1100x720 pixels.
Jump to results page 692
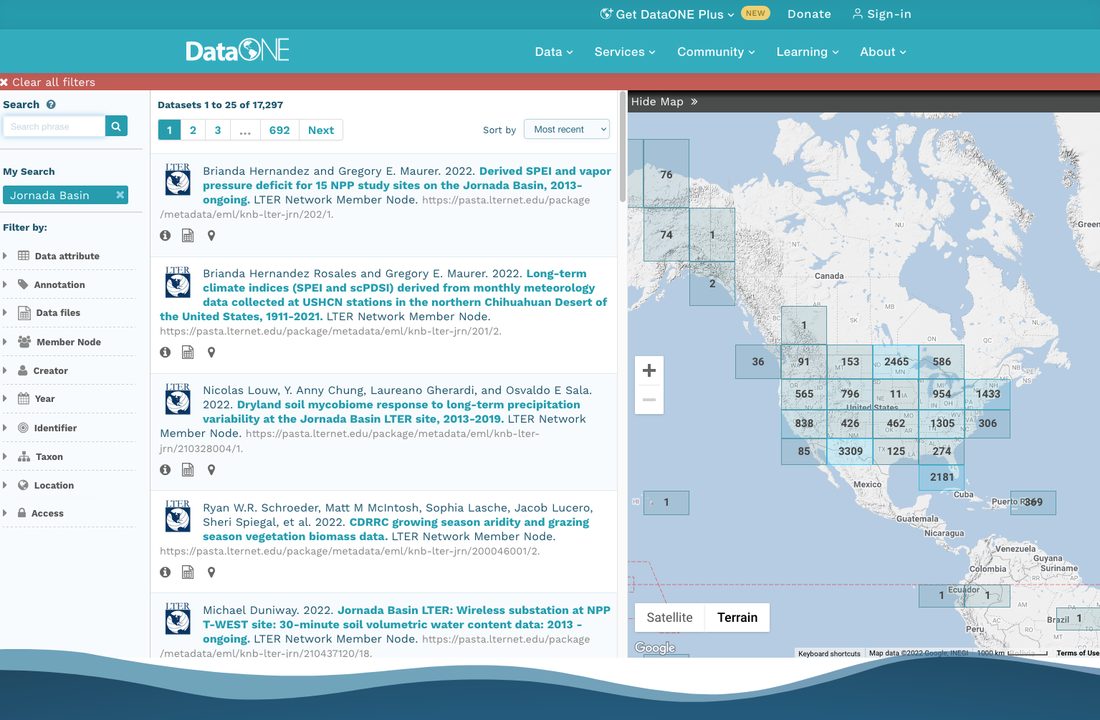[279, 130]
